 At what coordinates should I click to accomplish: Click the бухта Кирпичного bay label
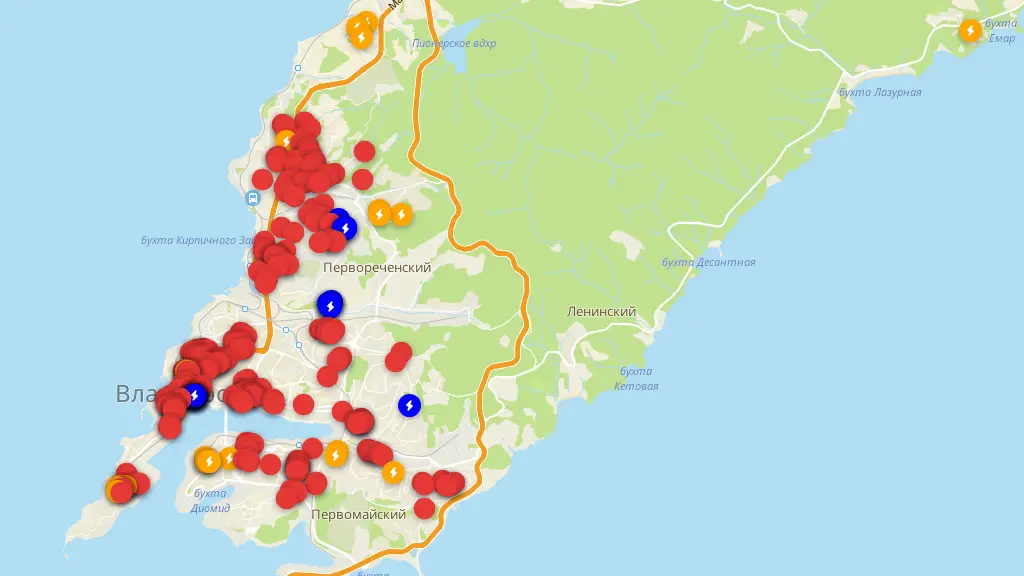(197, 240)
